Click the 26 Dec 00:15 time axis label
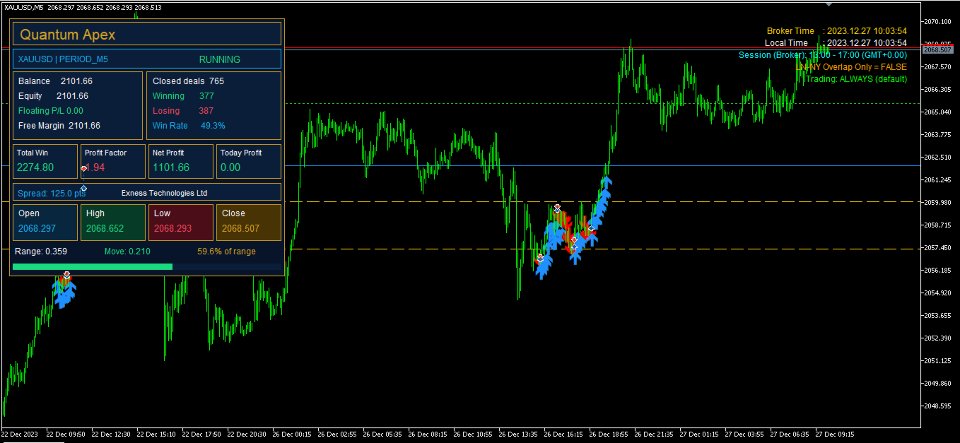This screenshot has width=960, height=443. click(x=291, y=434)
